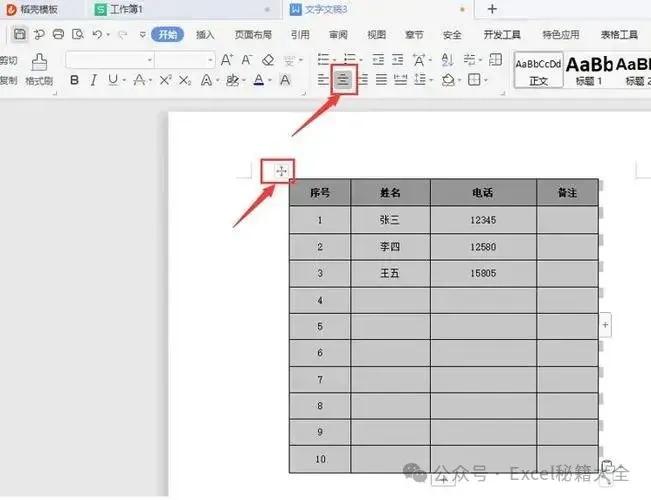
Task: Click the 剪切 (Cut) button
Action: click(9, 61)
